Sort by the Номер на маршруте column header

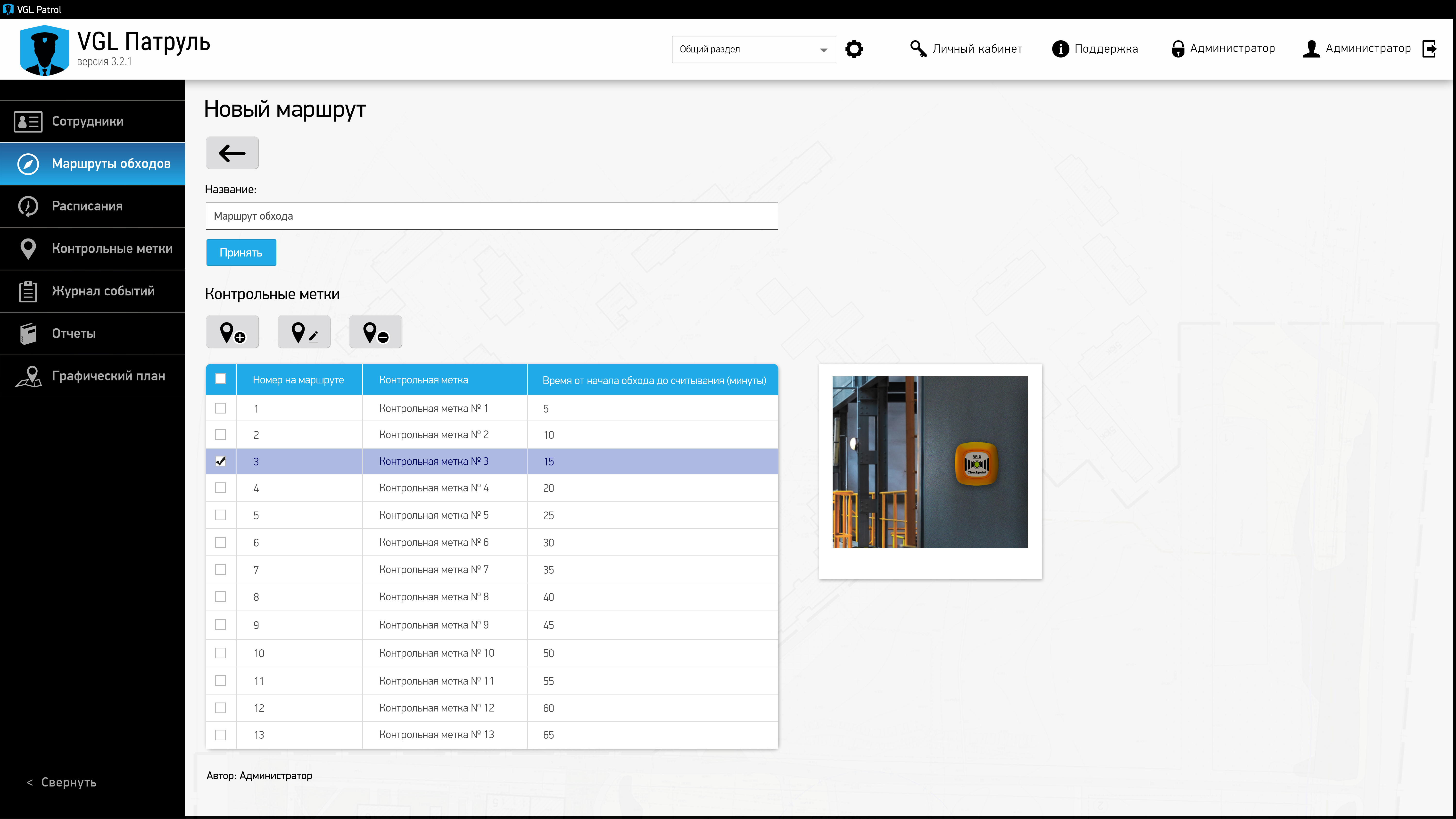point(298,380)
